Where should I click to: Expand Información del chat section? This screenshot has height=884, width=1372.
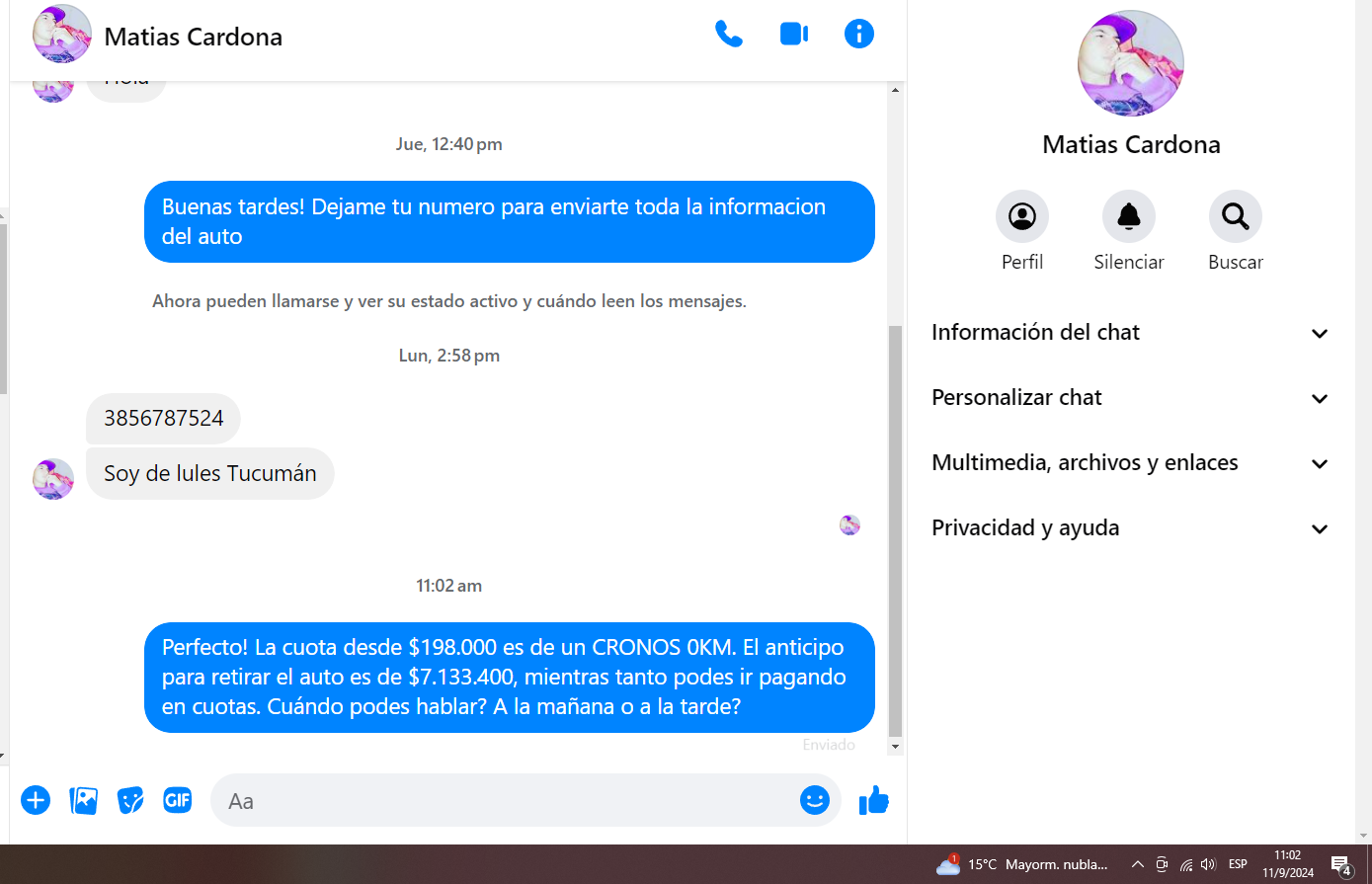click(x=1130, y=333)
